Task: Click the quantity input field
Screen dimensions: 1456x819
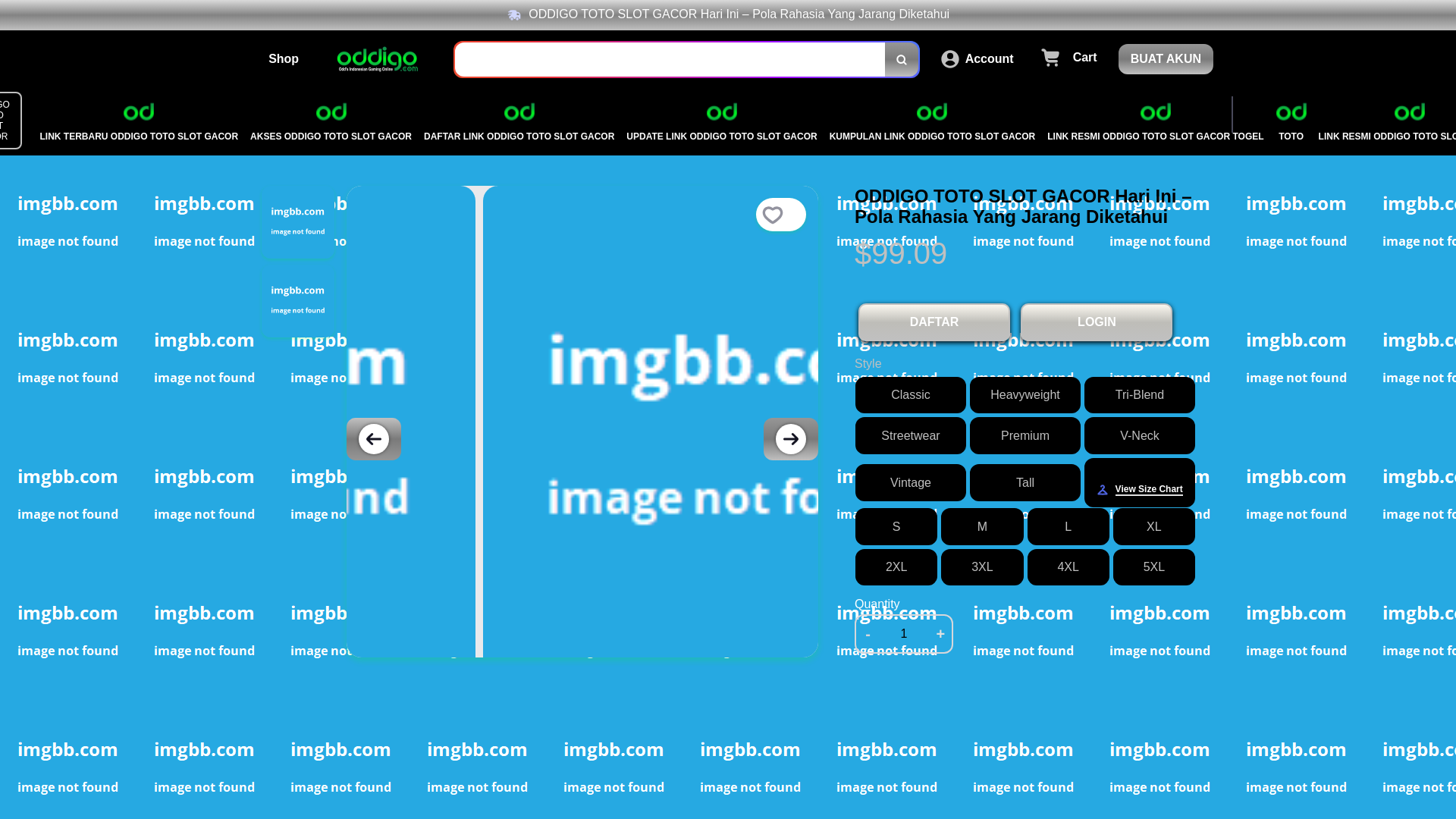Action: click(x=903, y=634)
